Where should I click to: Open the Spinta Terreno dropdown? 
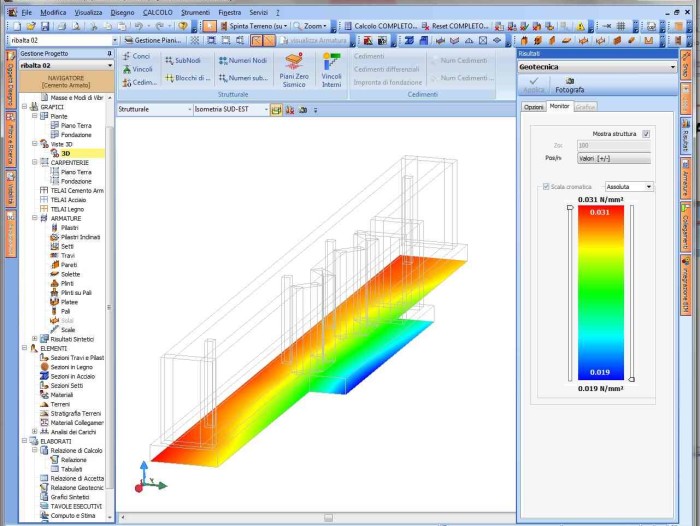click(254, 26)
